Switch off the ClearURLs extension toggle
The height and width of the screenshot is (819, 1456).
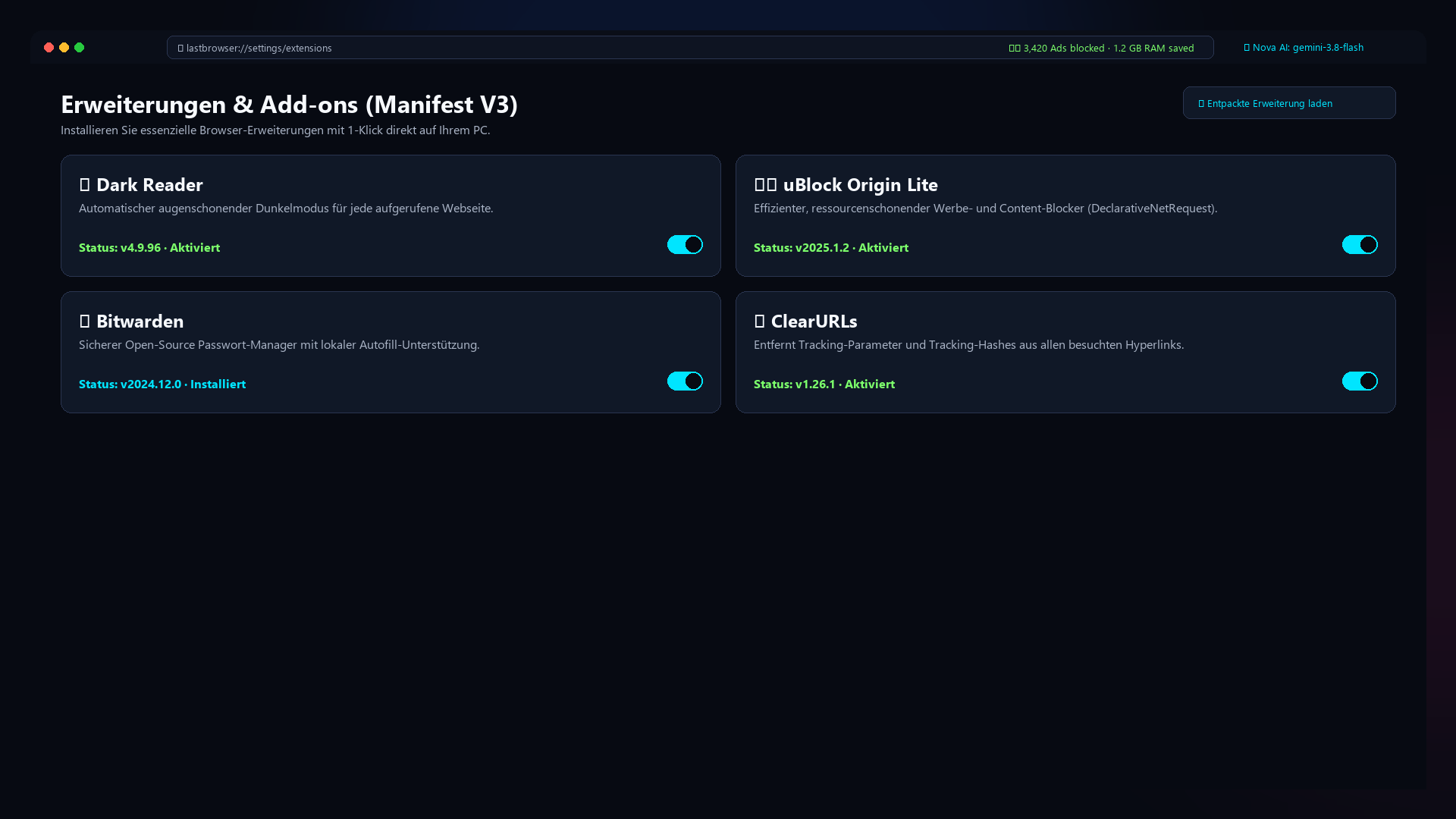(x=1360, y=381)
